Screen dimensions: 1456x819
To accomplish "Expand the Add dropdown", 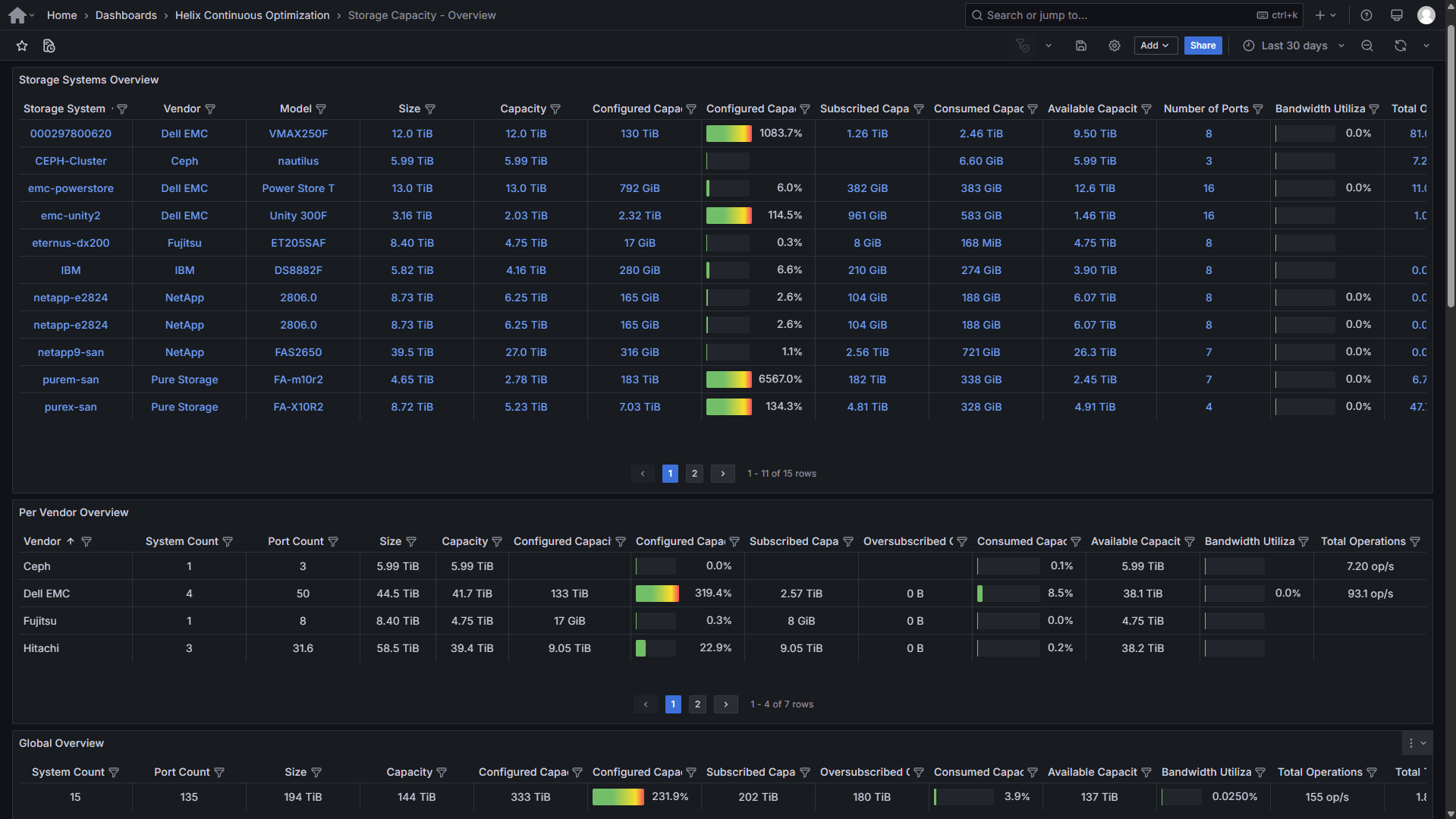I will click(x=1155, y=46).
